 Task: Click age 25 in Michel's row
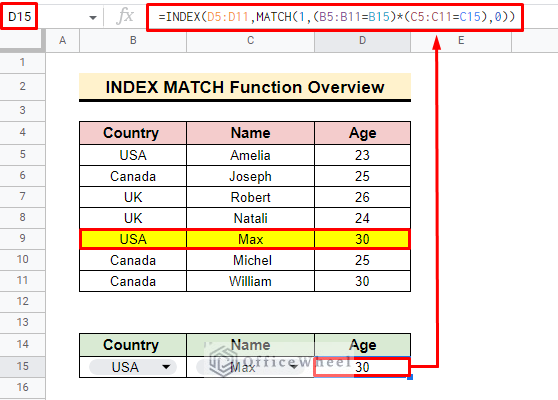[362, 260]
